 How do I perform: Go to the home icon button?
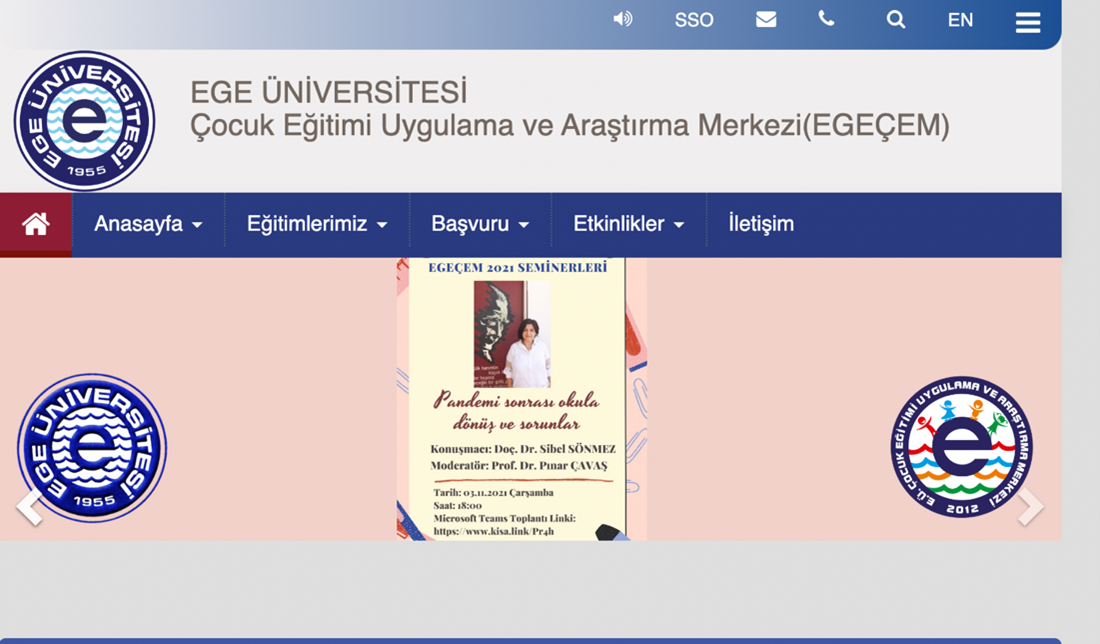[36, 224]
